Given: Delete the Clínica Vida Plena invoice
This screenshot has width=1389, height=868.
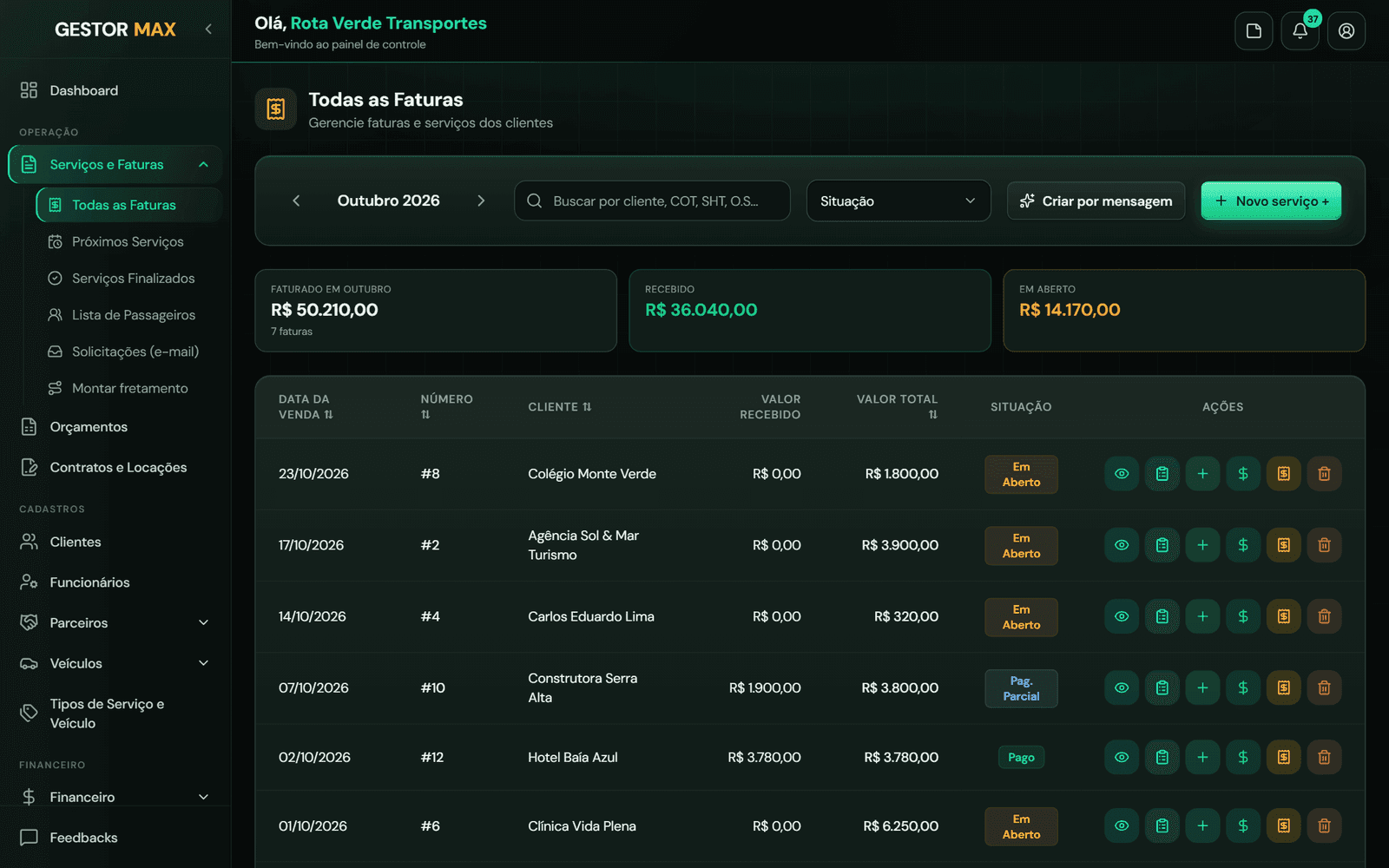Looking at the screenshot, I should [1324, 825].
